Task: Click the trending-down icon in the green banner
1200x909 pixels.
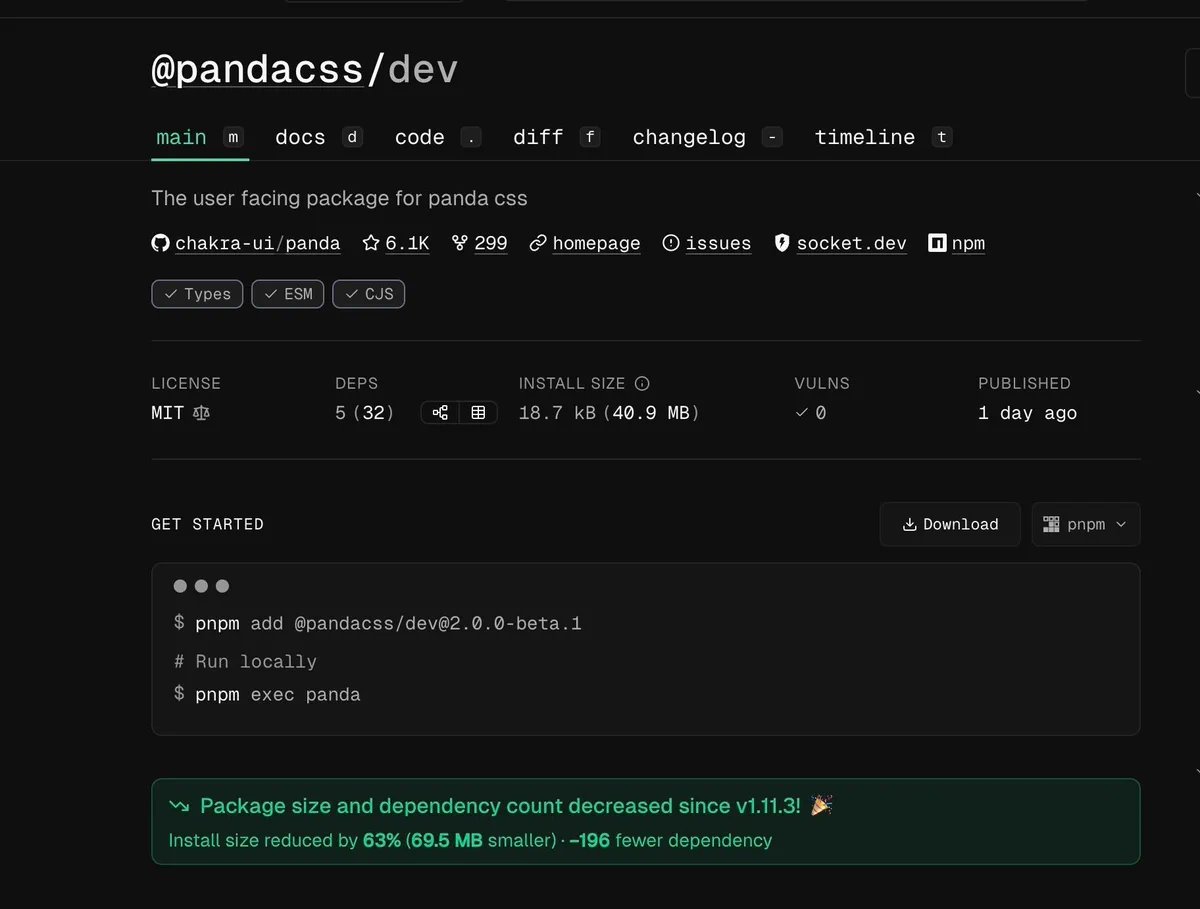Action: pyautogui.click(x=179, y=806)
